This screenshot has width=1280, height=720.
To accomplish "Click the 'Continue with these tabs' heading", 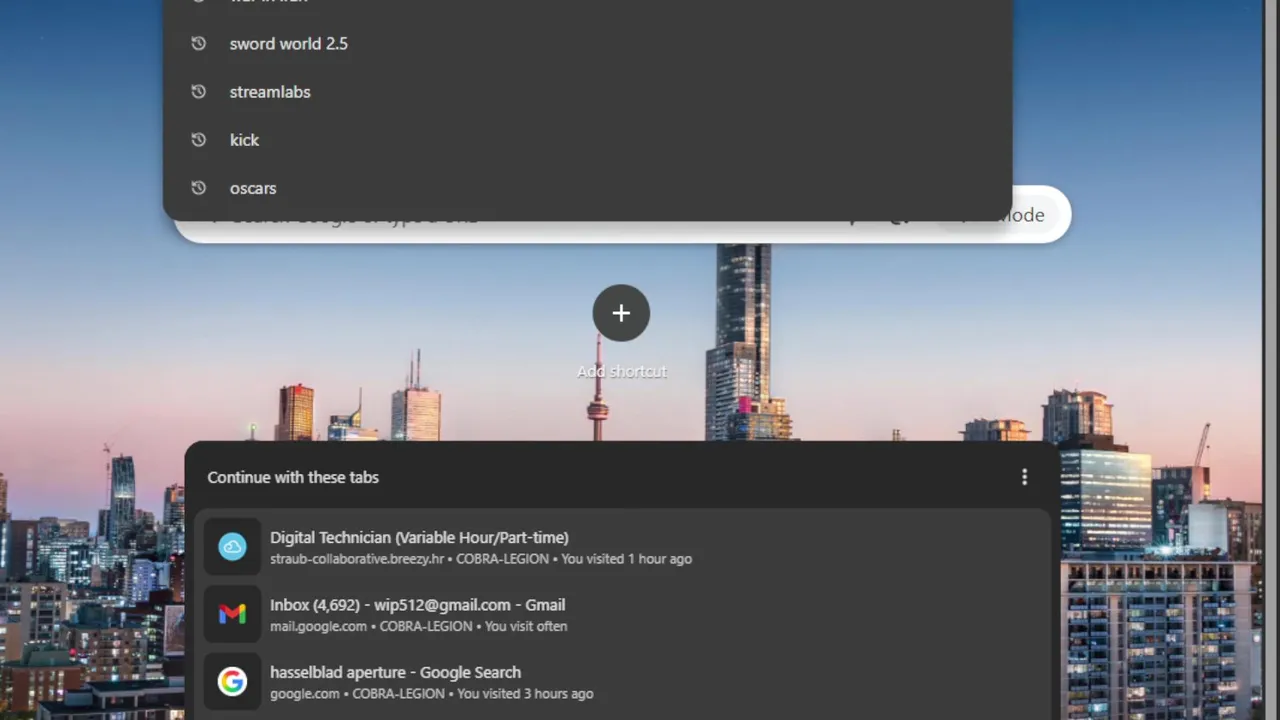I will tap(293, 477).
